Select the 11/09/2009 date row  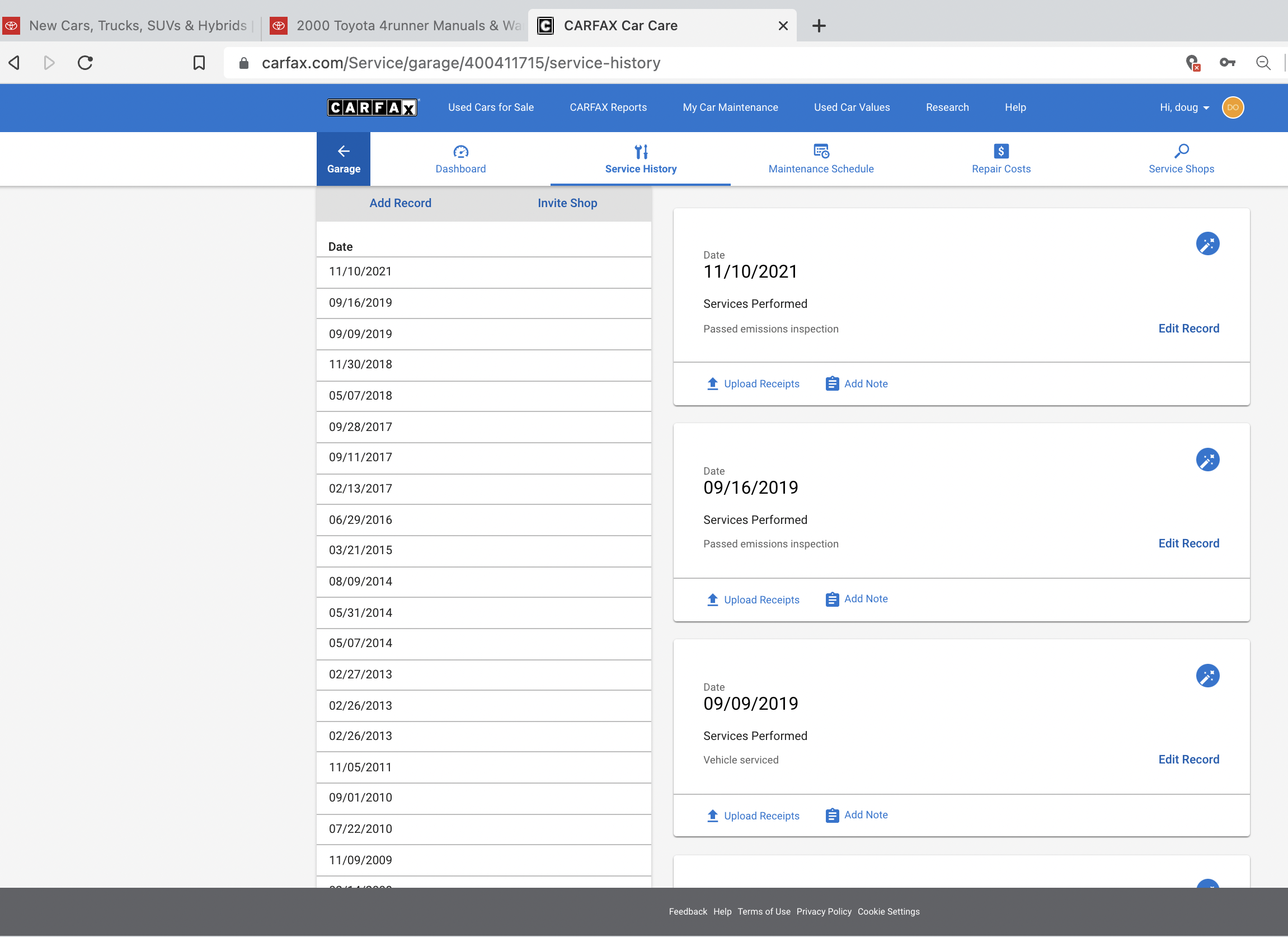[484, 860]
